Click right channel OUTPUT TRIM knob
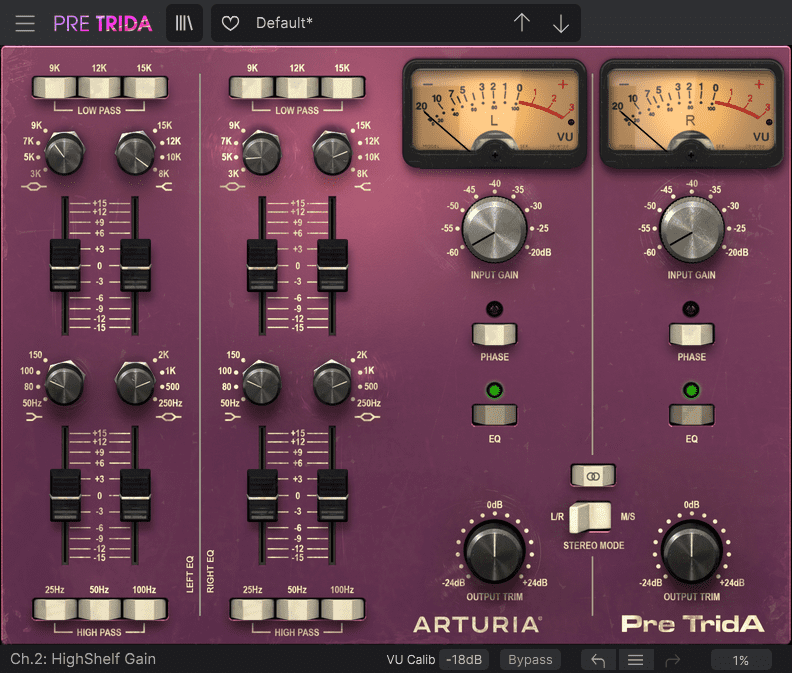The width and height of the screenshot is (792, 673). pyautogui.click(x=691, y=551)
